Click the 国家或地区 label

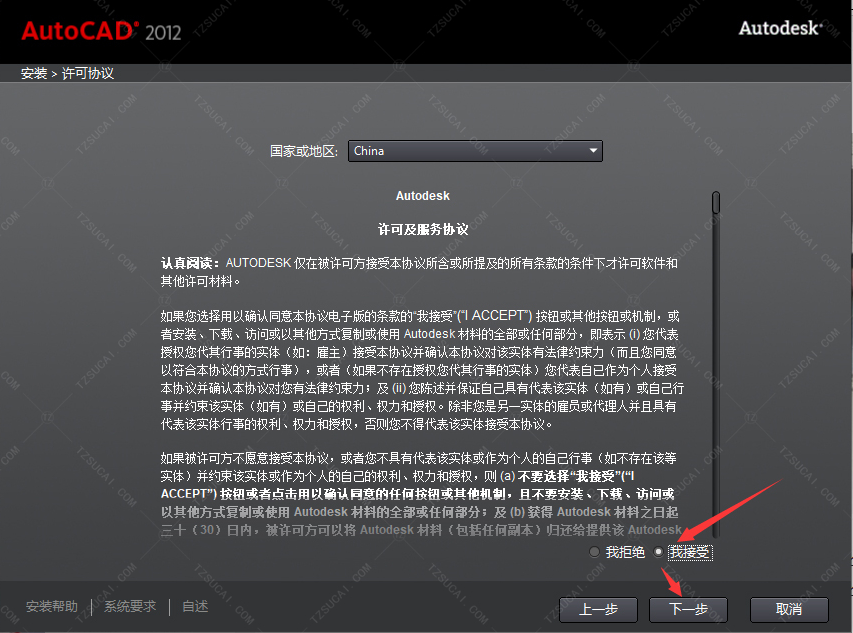coord(305,151)
